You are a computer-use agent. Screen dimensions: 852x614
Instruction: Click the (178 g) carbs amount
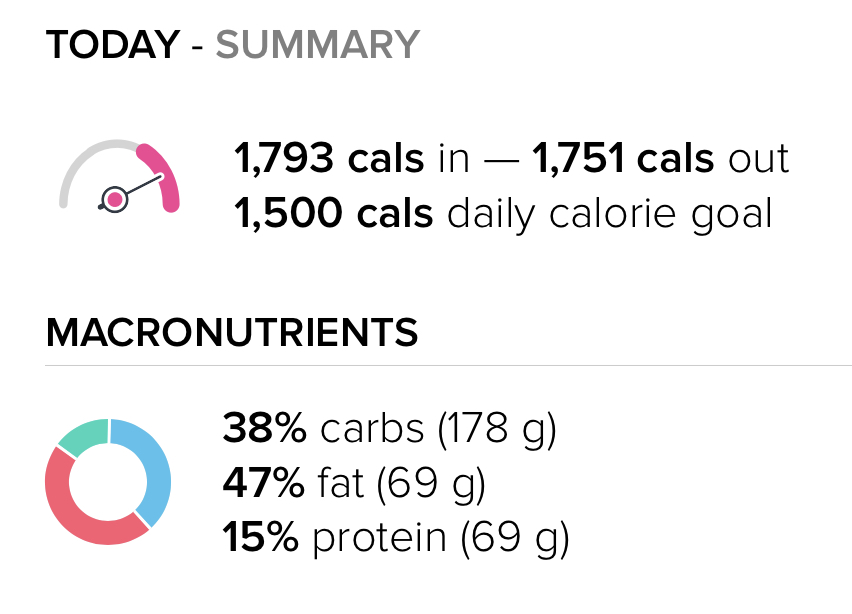[x=496, y=430]
